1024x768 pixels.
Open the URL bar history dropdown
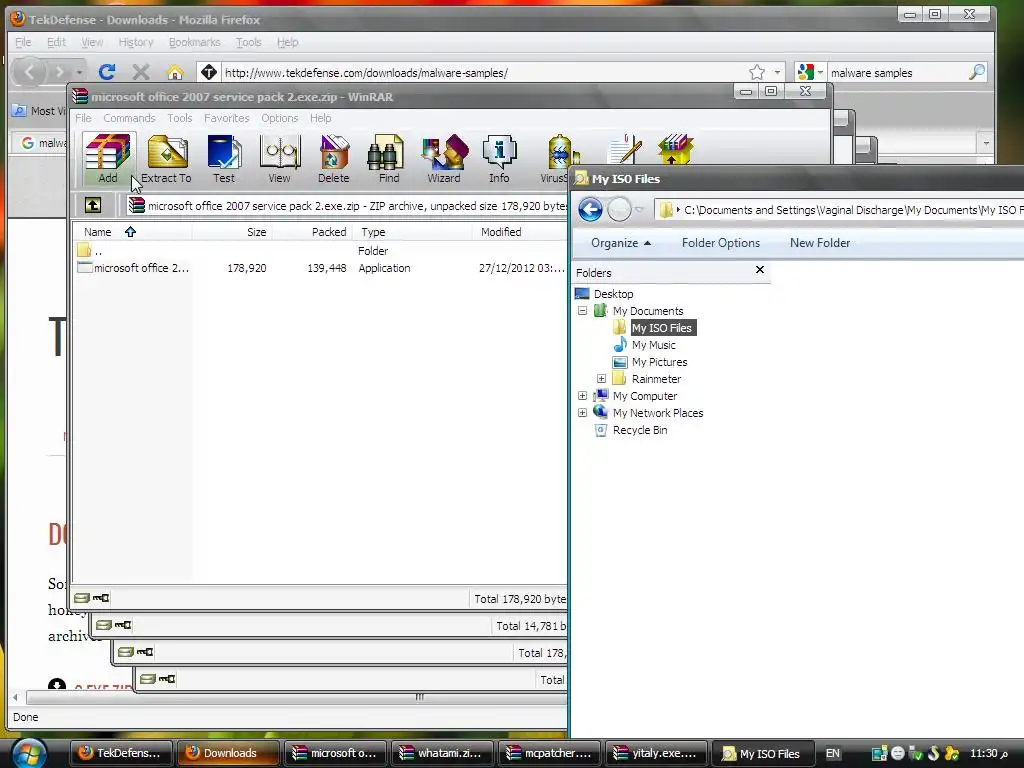(x=777, y=72)
